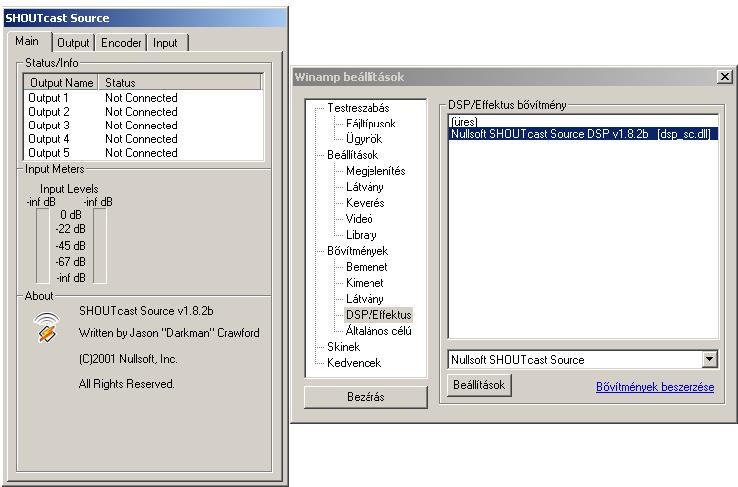Click the SHOUTcast antenna logo icon

(46, 327)
